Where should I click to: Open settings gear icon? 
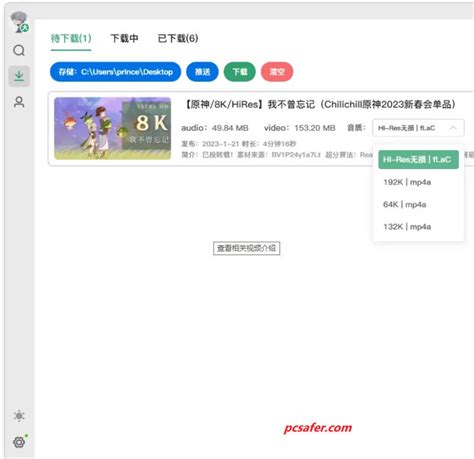coord(19,442)
